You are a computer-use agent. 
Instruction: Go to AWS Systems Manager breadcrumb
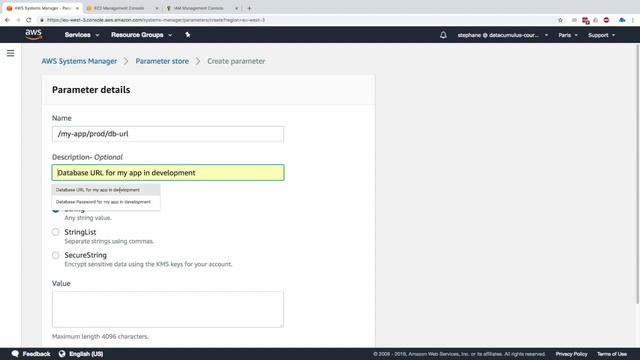79,61
